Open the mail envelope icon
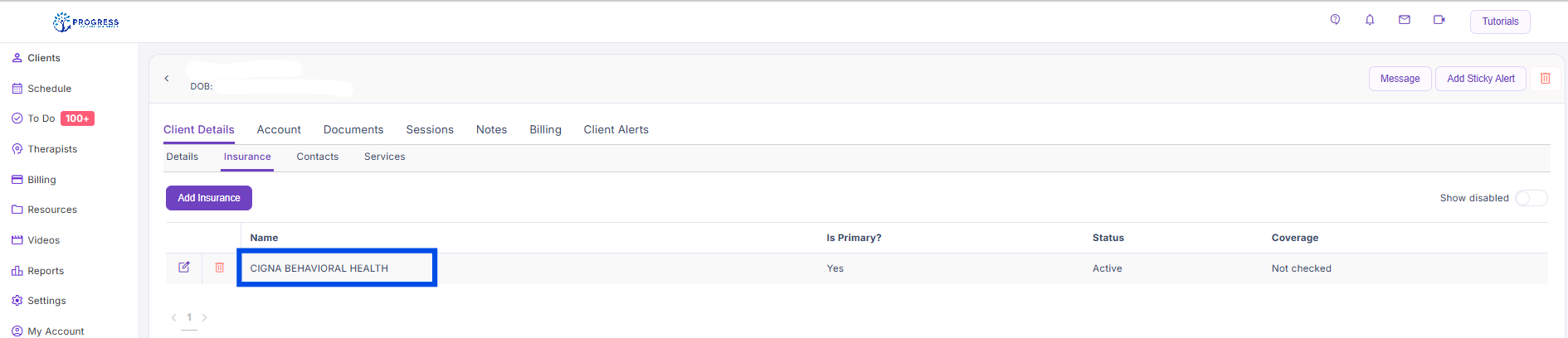 pos(1405,20)
